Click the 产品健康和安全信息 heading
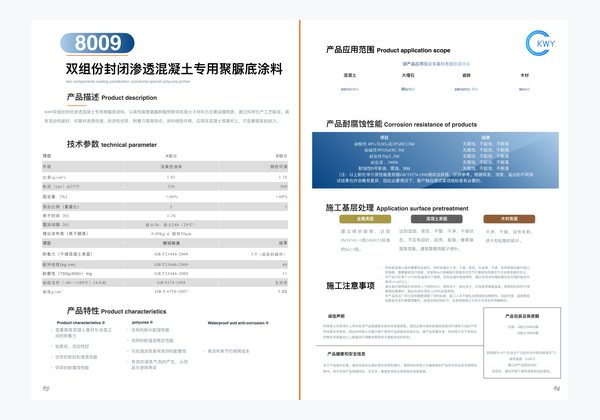600x420 pixels. pos(346,354)
